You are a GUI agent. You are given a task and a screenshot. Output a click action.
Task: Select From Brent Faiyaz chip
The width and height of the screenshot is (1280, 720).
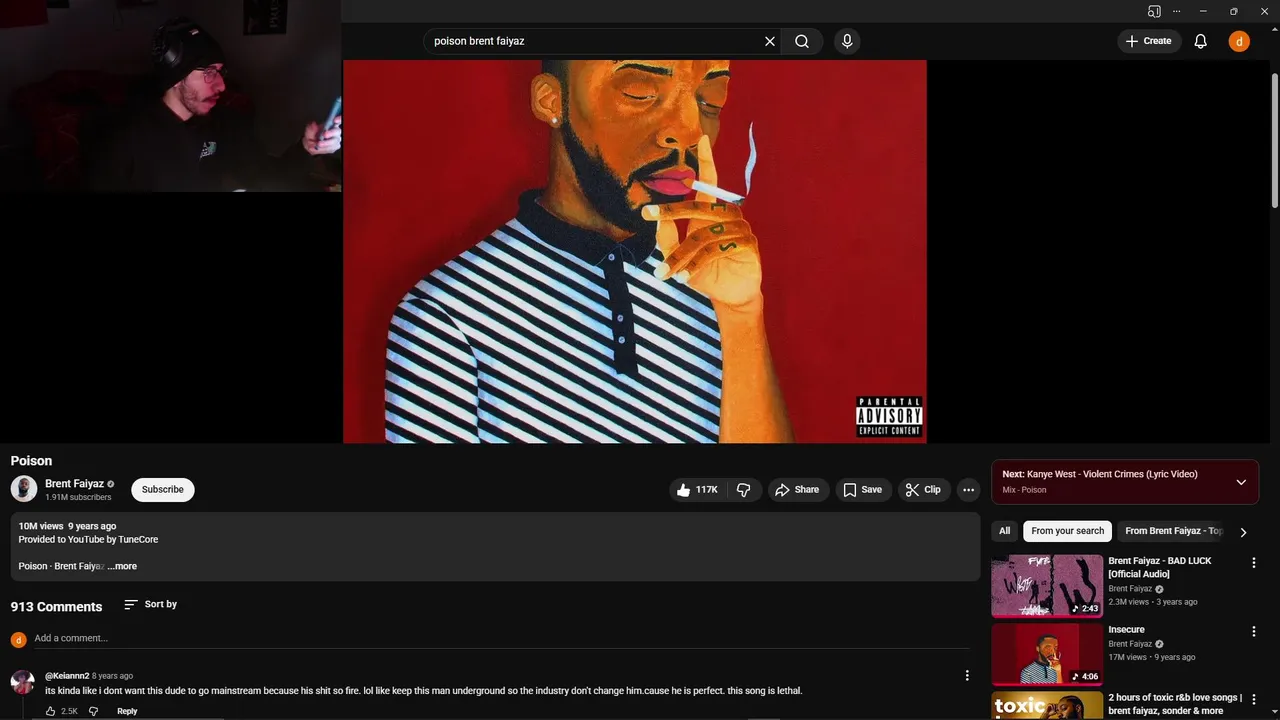(1173, 531)
